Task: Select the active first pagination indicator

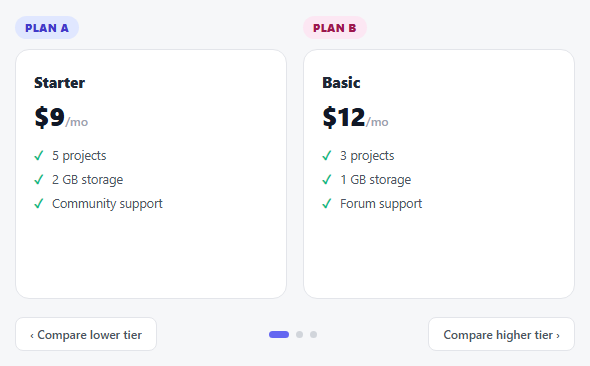Action: (x=279, y=334)
